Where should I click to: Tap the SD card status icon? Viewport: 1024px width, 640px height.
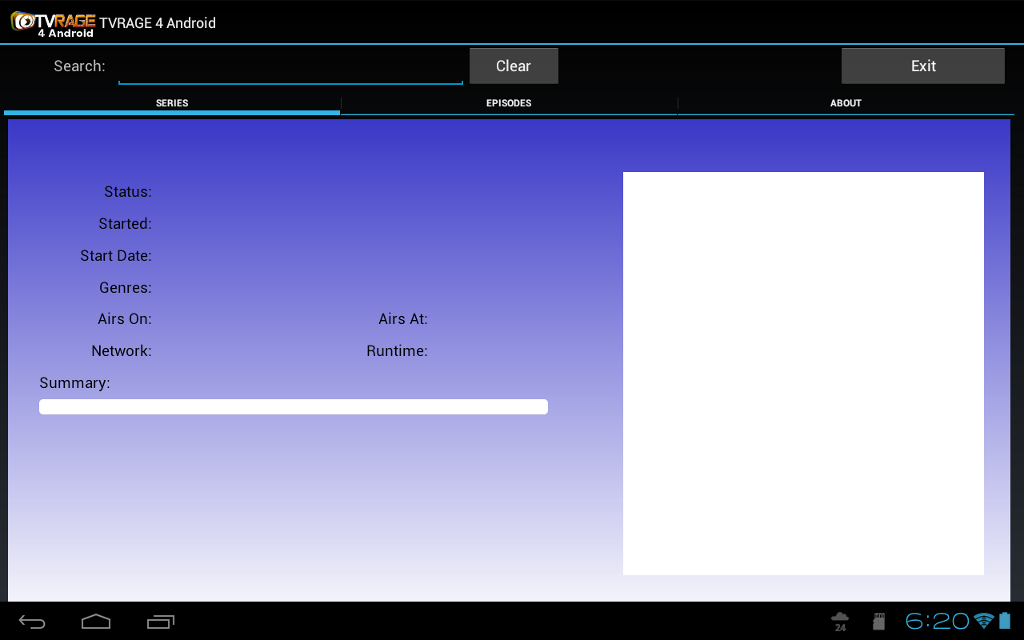[879, 622]
